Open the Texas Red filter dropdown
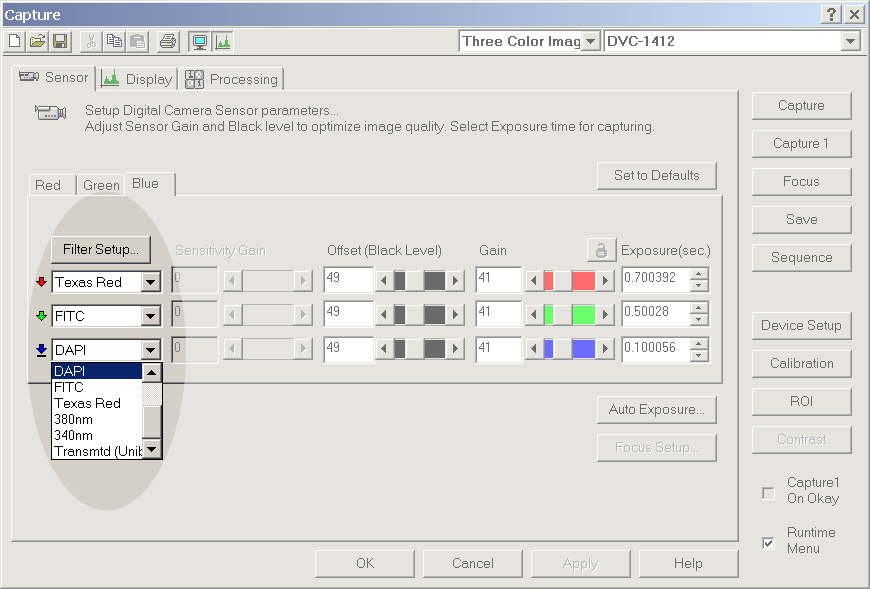 [150, 283]
